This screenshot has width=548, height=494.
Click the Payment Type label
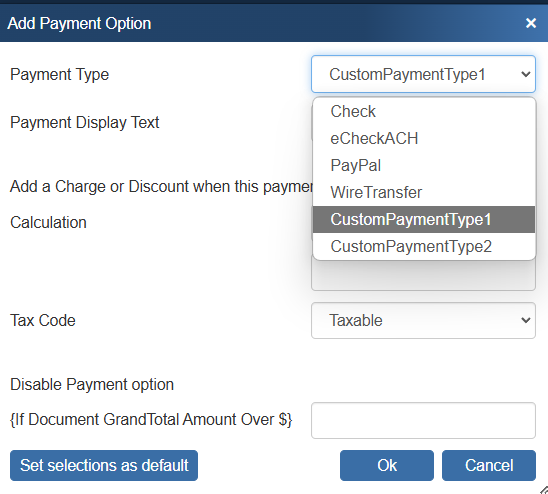click(59, 74)
